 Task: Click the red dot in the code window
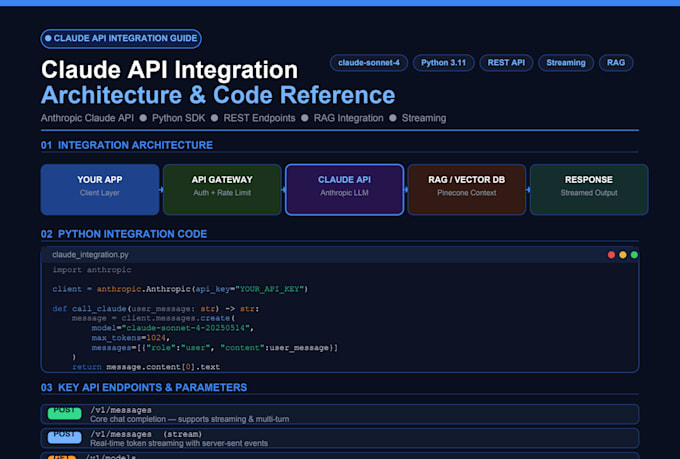(611, 255)
